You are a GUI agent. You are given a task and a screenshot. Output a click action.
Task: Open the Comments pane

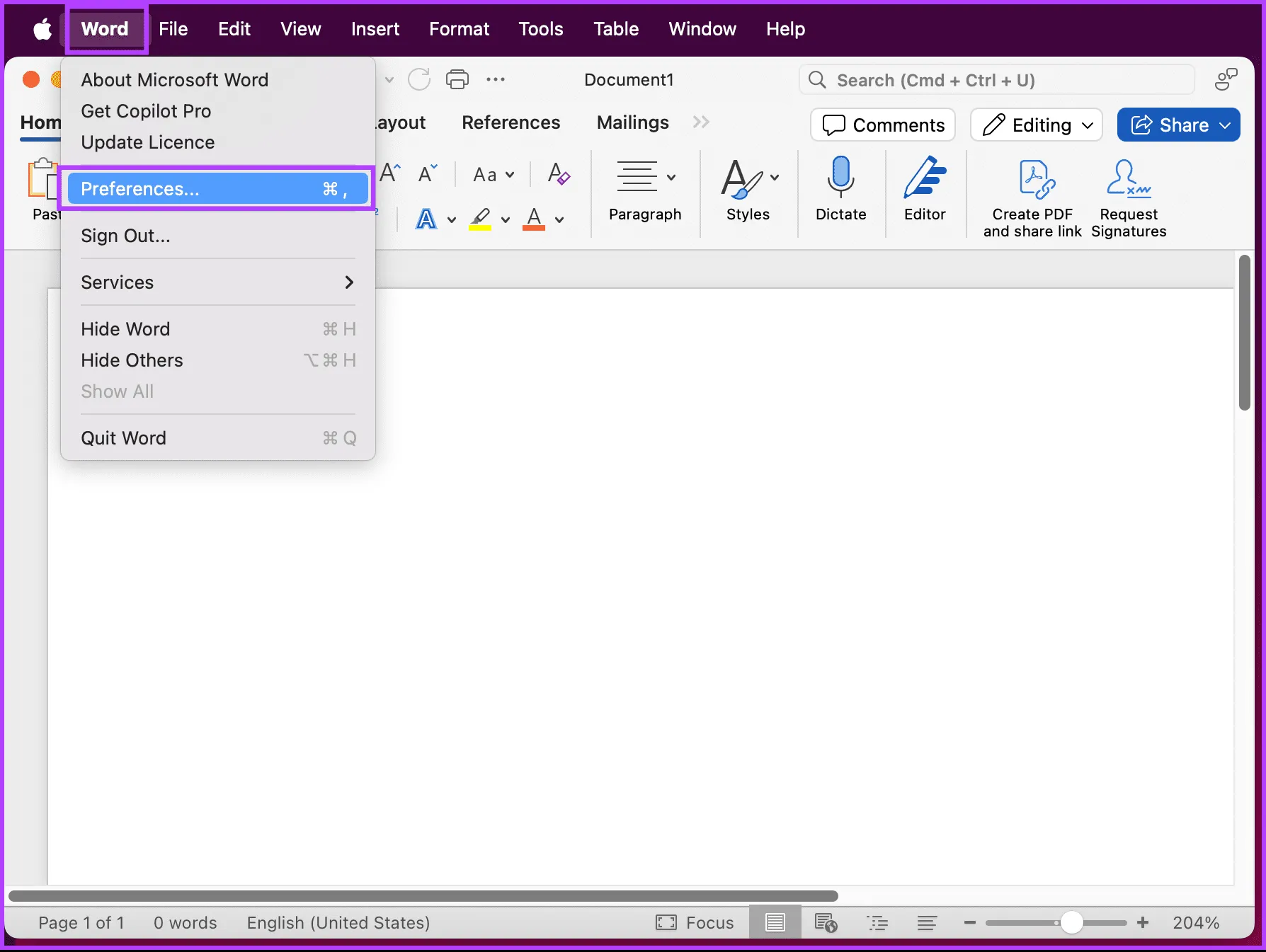pos(883,125)
